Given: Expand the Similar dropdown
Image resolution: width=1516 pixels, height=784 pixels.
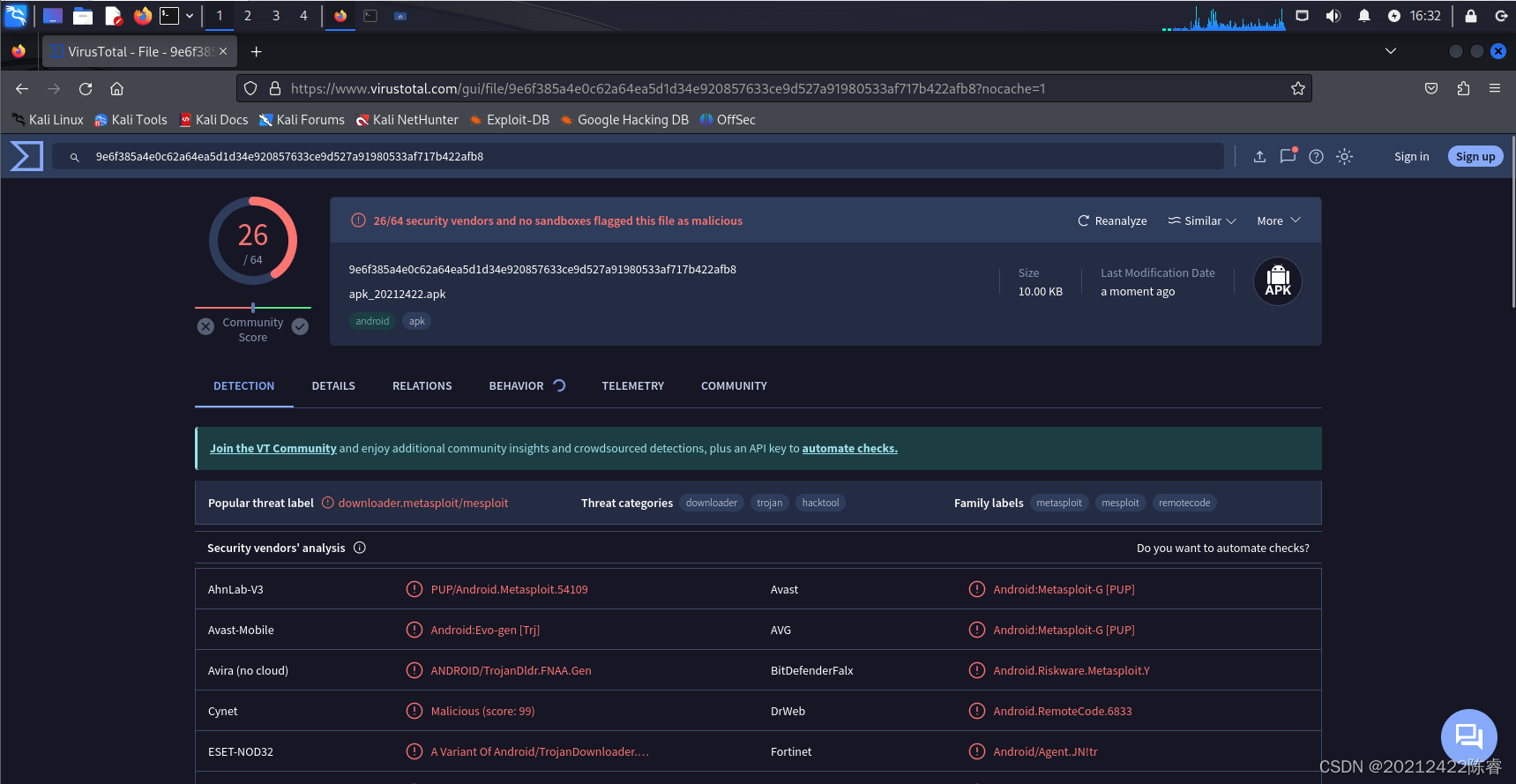Looking at the screenshot, I should pos(1202,220).
